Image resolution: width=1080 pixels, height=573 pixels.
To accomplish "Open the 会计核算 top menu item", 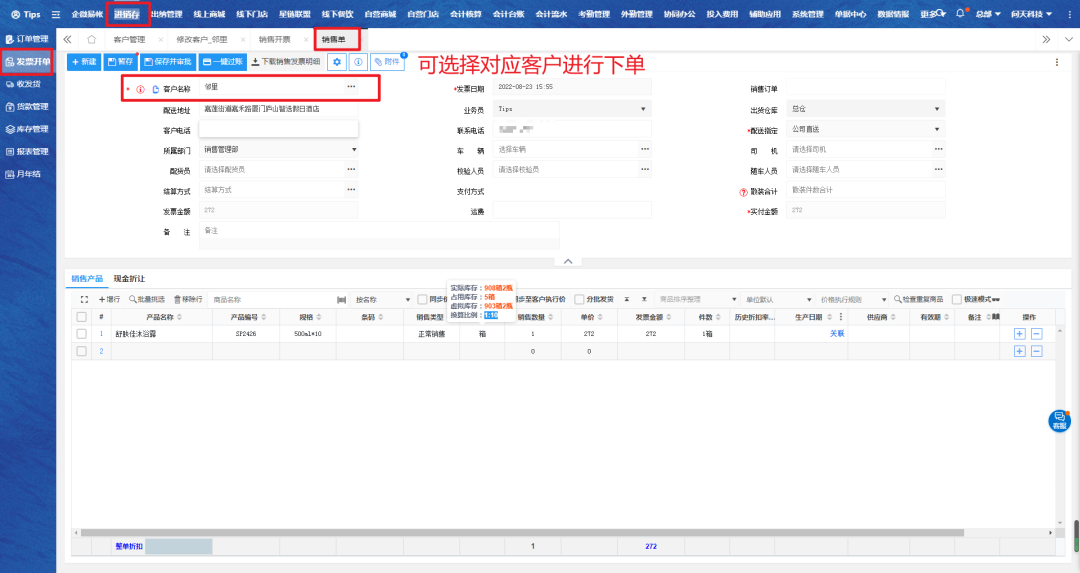I will tap(466, 15).
